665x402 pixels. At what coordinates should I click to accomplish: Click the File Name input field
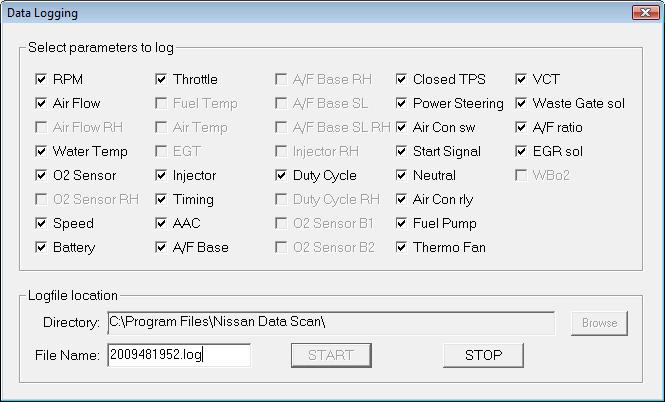pos(178,355)
